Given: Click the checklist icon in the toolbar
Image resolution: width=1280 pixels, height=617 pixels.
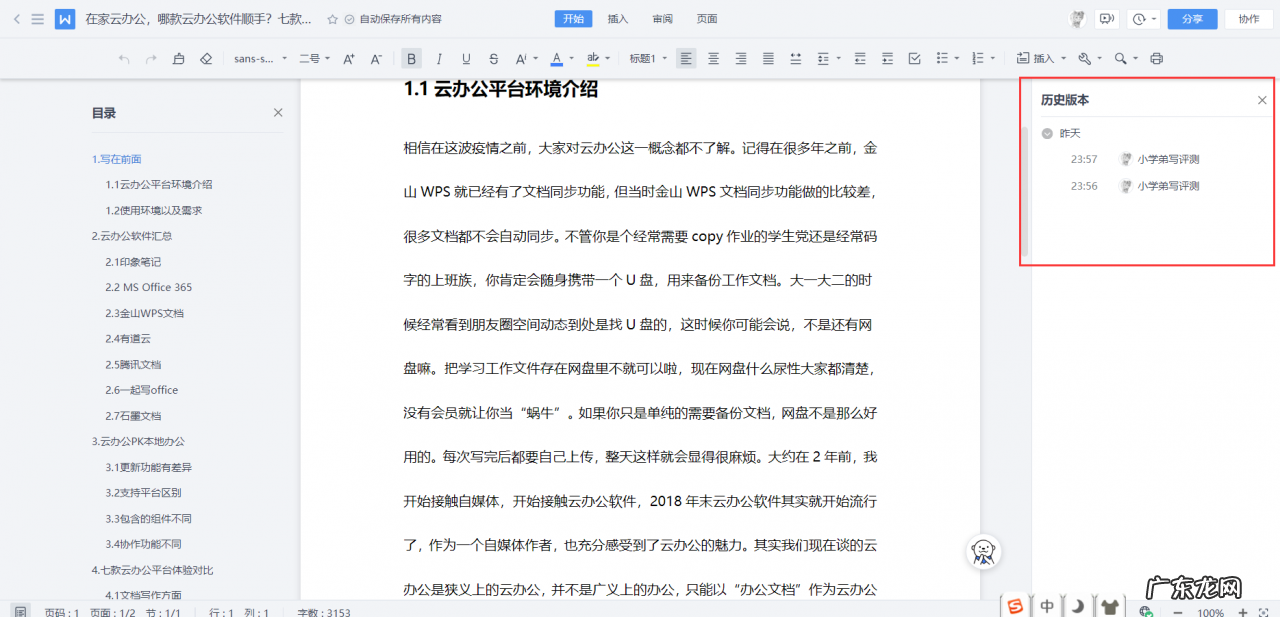Looking at the screenshot, I should coord(914,58).
